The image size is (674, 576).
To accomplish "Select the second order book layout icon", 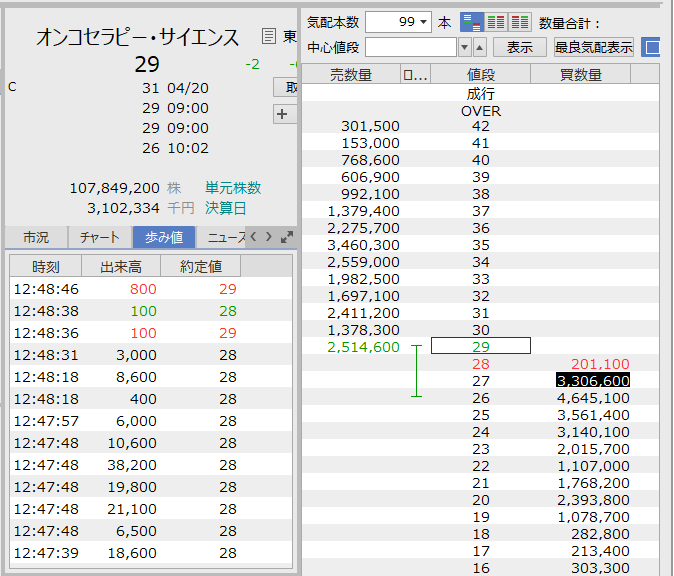I will (496, 22).
